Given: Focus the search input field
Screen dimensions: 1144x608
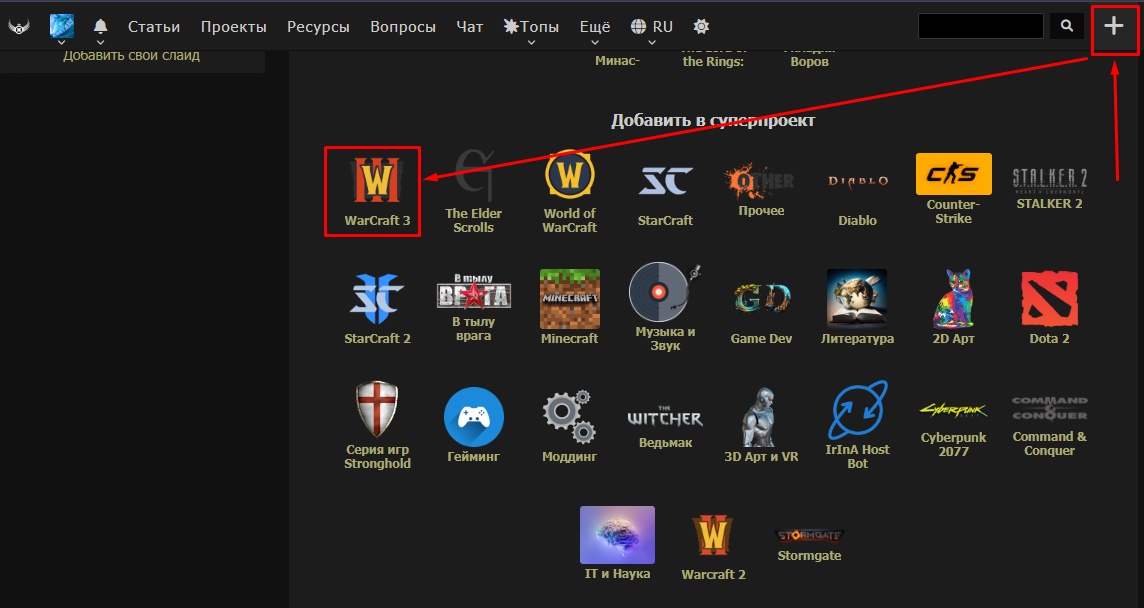Looking at the screenshot, I should (981, 26).
